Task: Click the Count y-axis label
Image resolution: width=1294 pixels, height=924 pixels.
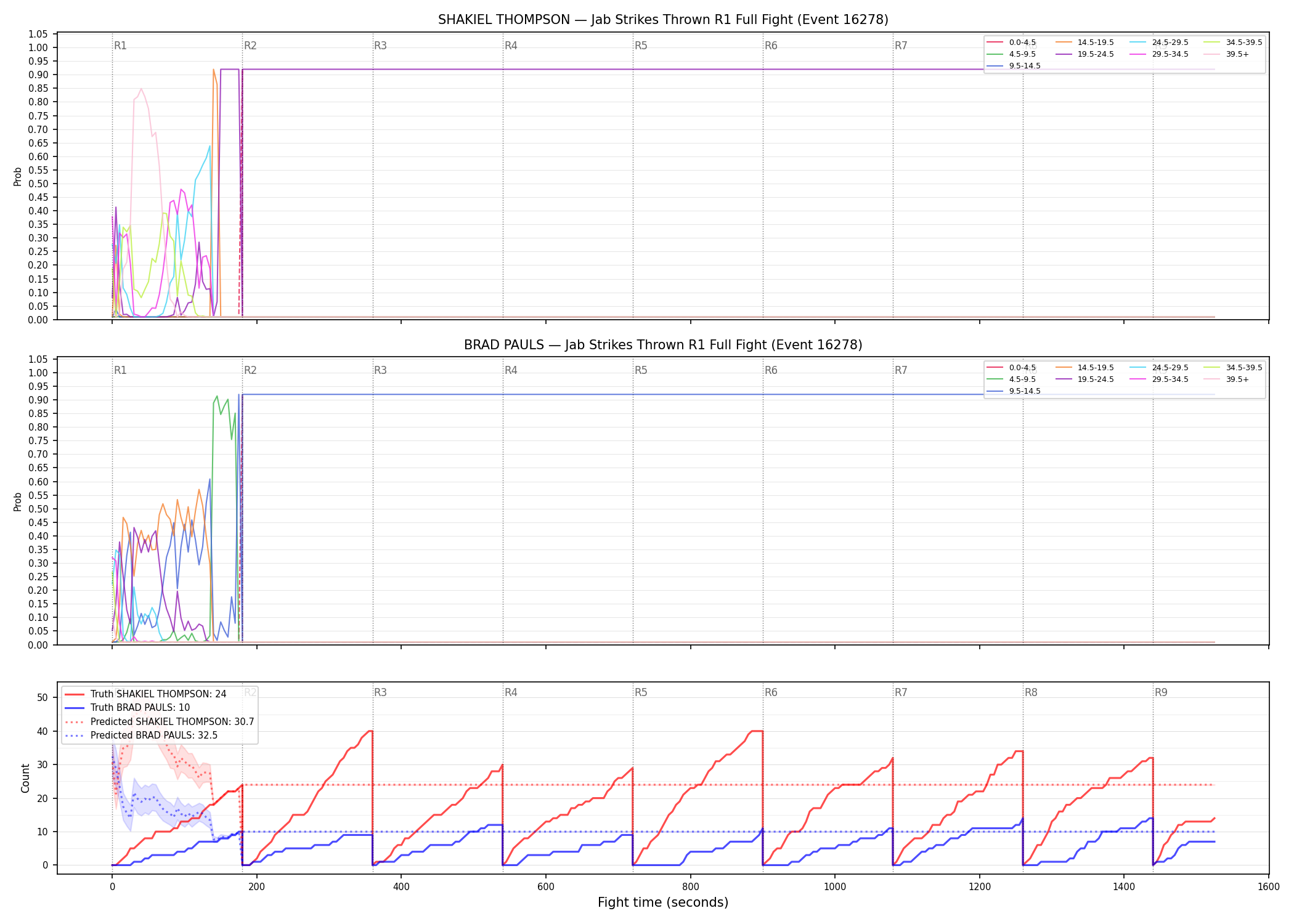Action: pyautogui.click(x=25, y=778)
